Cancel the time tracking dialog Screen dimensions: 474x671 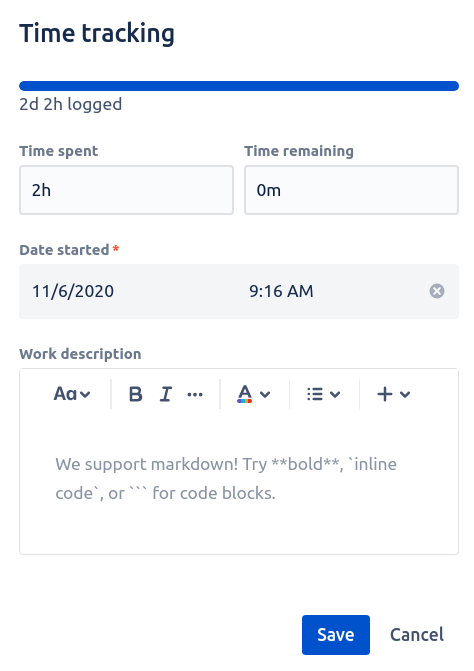(x=417, y=635)
